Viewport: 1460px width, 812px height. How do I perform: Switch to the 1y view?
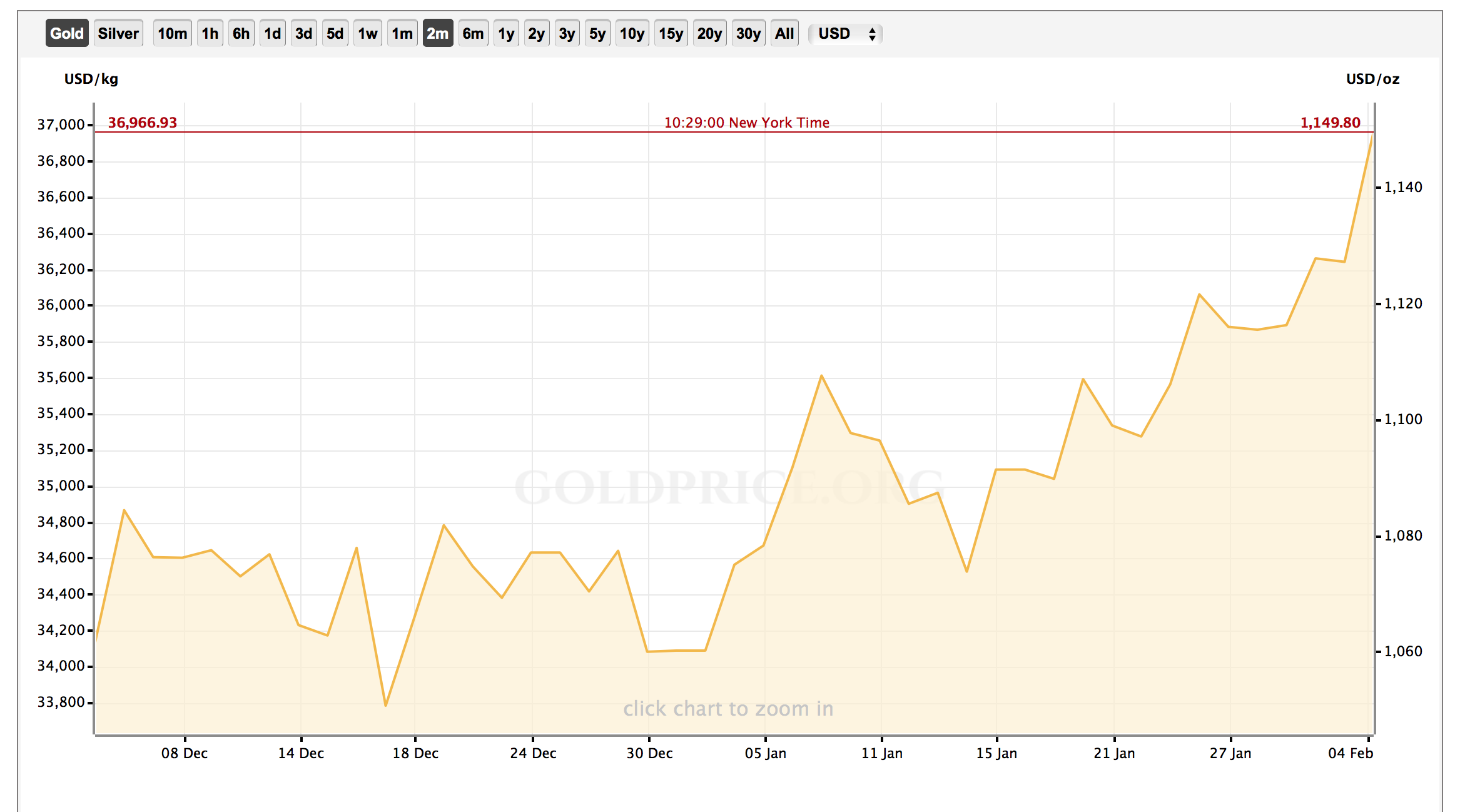point(506,33)
